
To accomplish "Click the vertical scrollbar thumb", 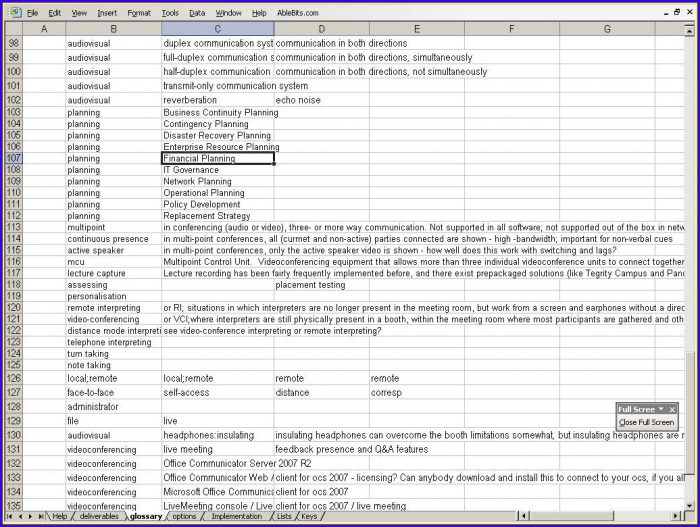I will tap(689, 413).
